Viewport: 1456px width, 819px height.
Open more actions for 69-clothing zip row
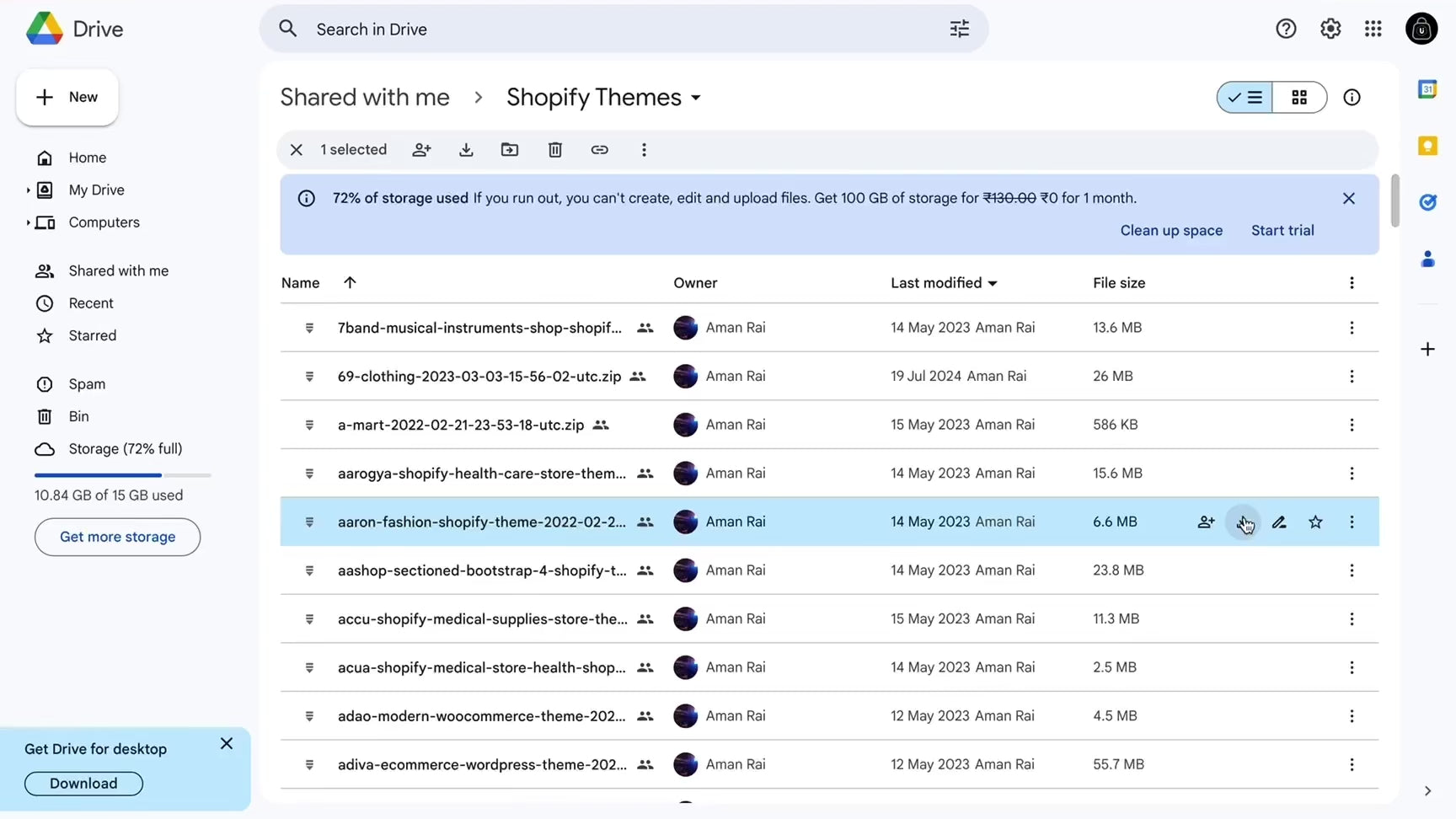tap(1352, 377)
